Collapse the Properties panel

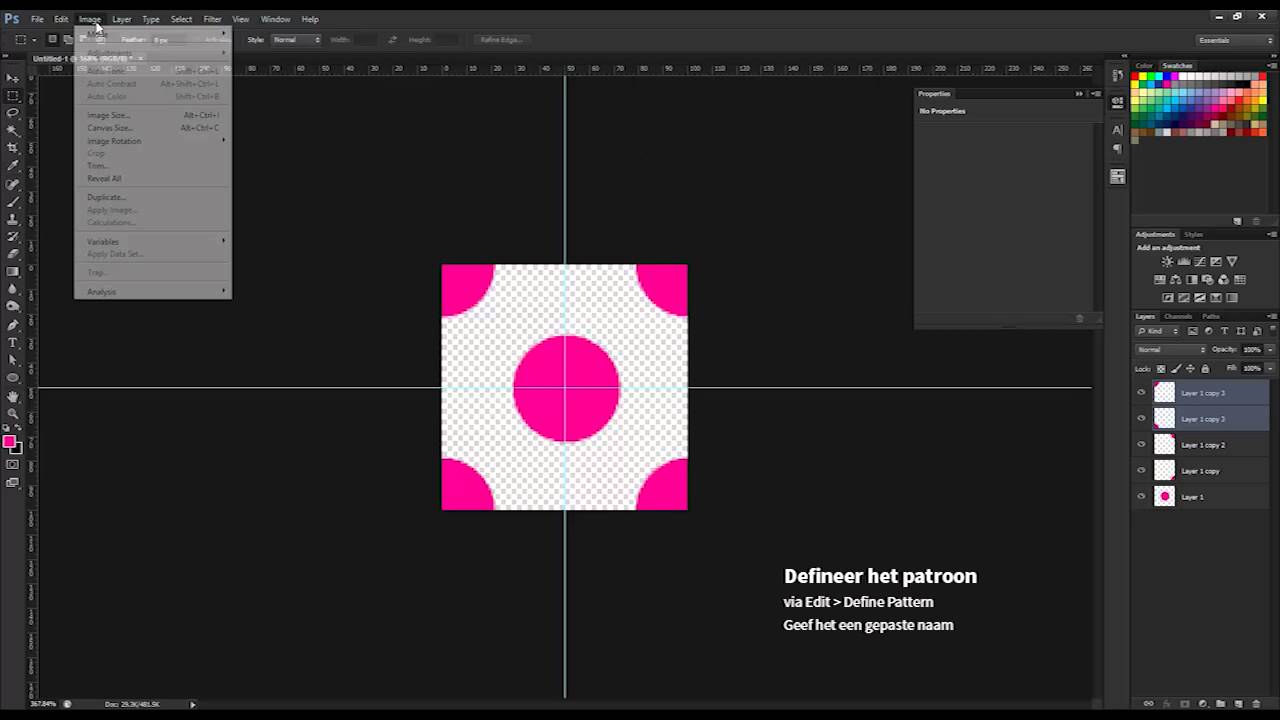[1079, 94]
